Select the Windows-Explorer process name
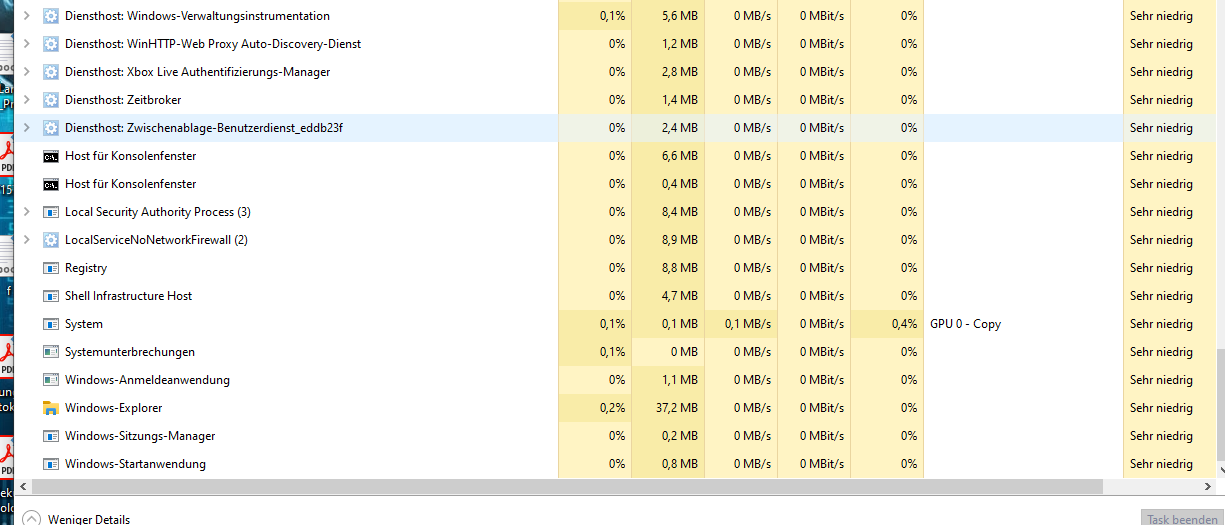The image size is (1225, 525). coord(113,408)
